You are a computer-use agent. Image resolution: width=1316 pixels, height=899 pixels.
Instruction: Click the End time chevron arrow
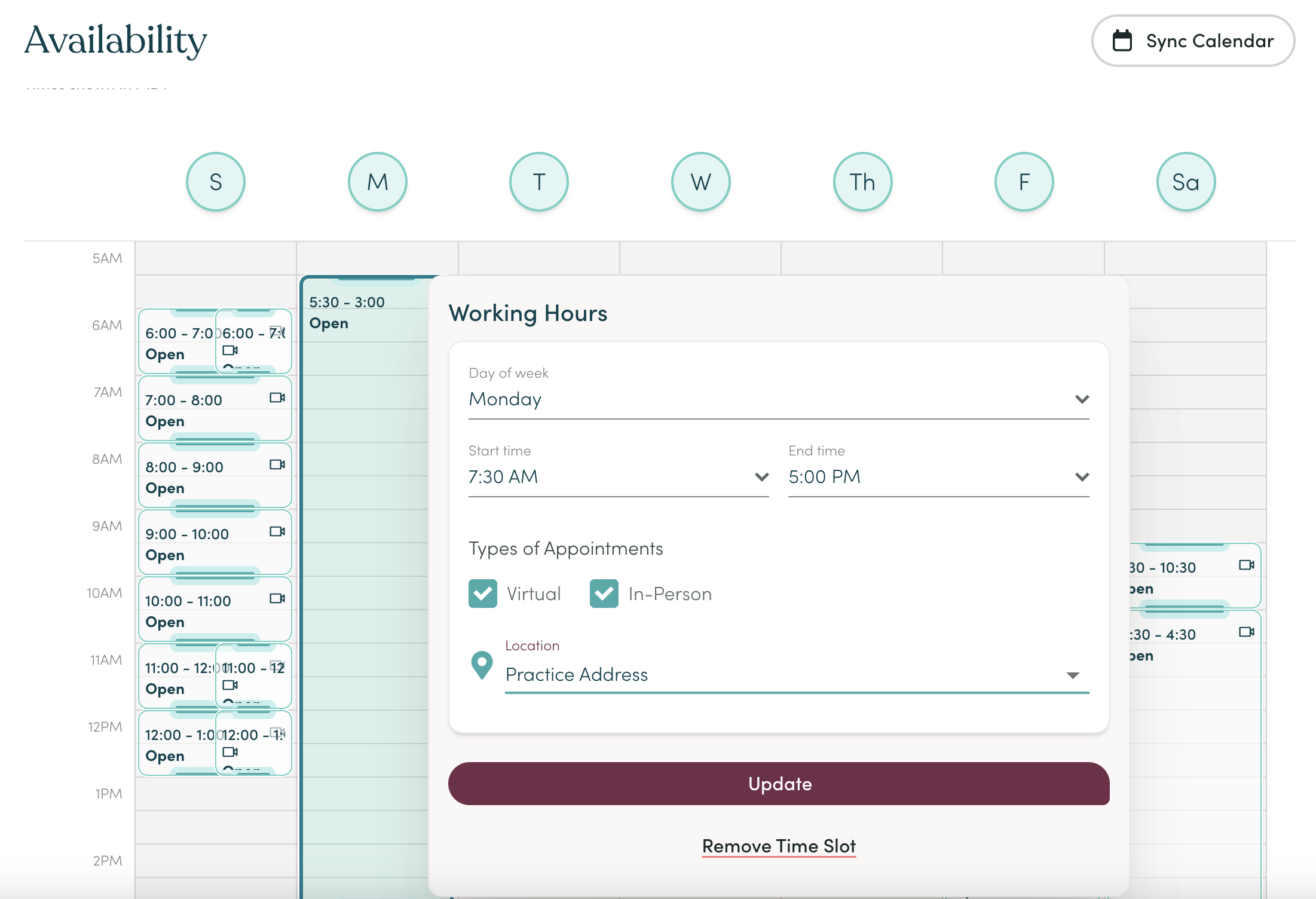1082,477
